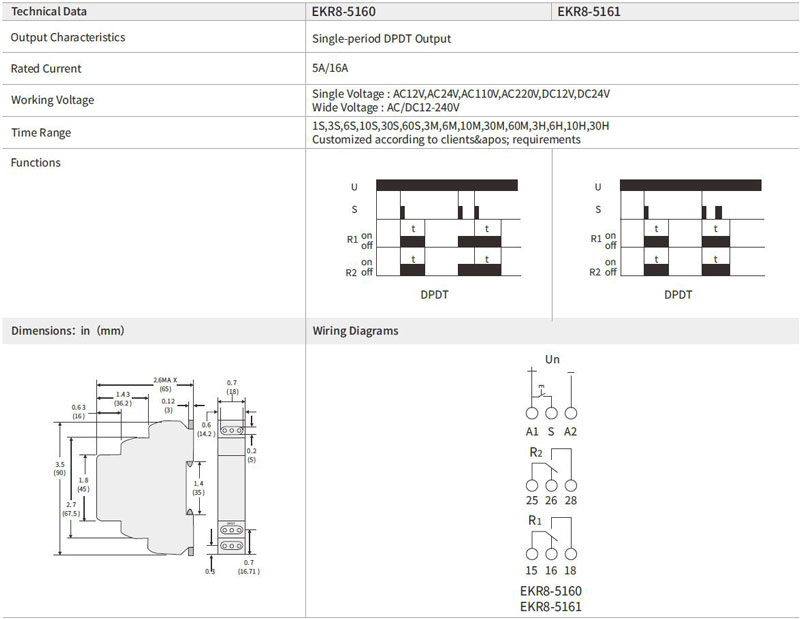Click the R2 relay contact label

(536, 452)
